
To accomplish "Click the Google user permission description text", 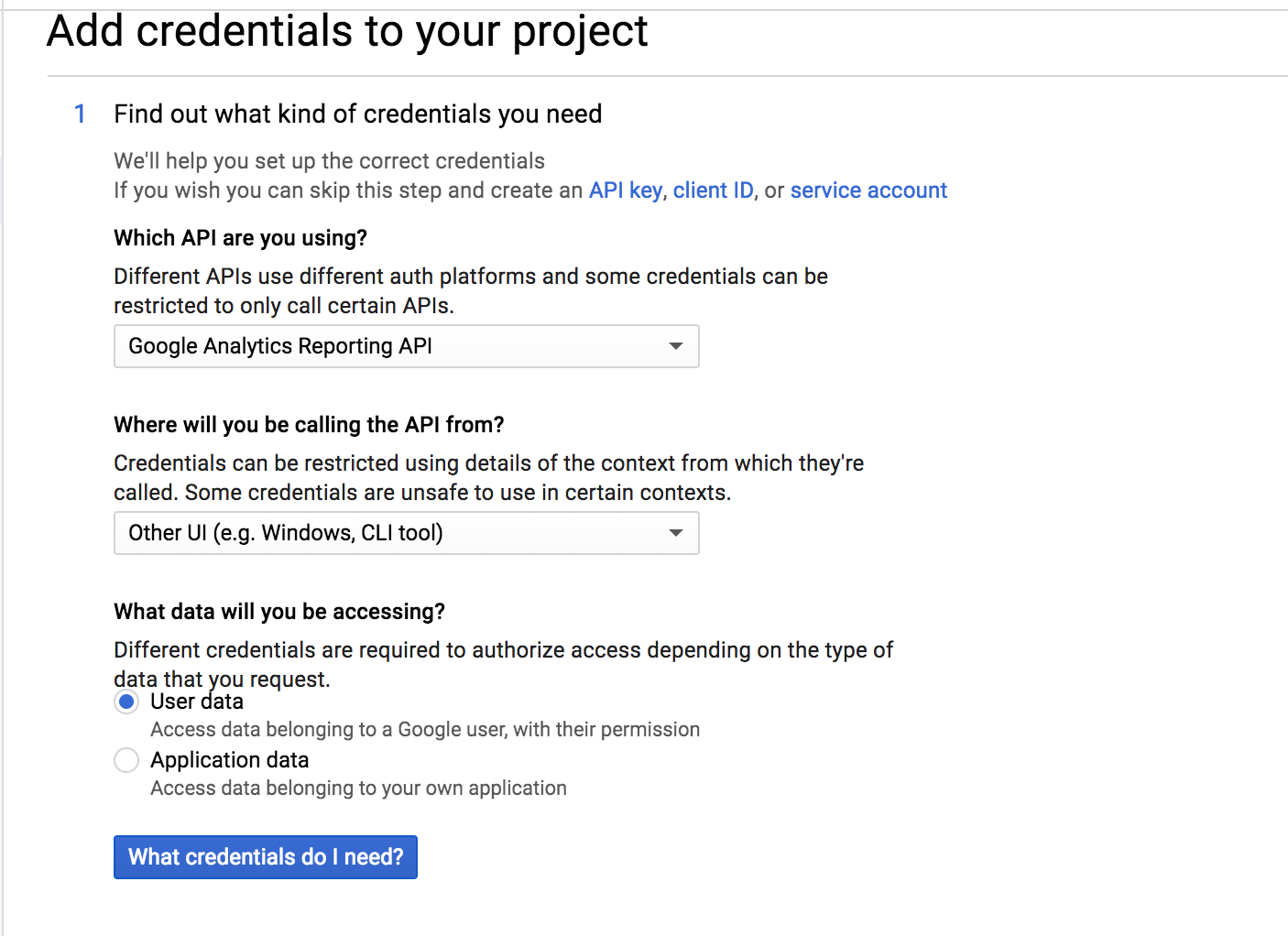I will pos(425,730).
